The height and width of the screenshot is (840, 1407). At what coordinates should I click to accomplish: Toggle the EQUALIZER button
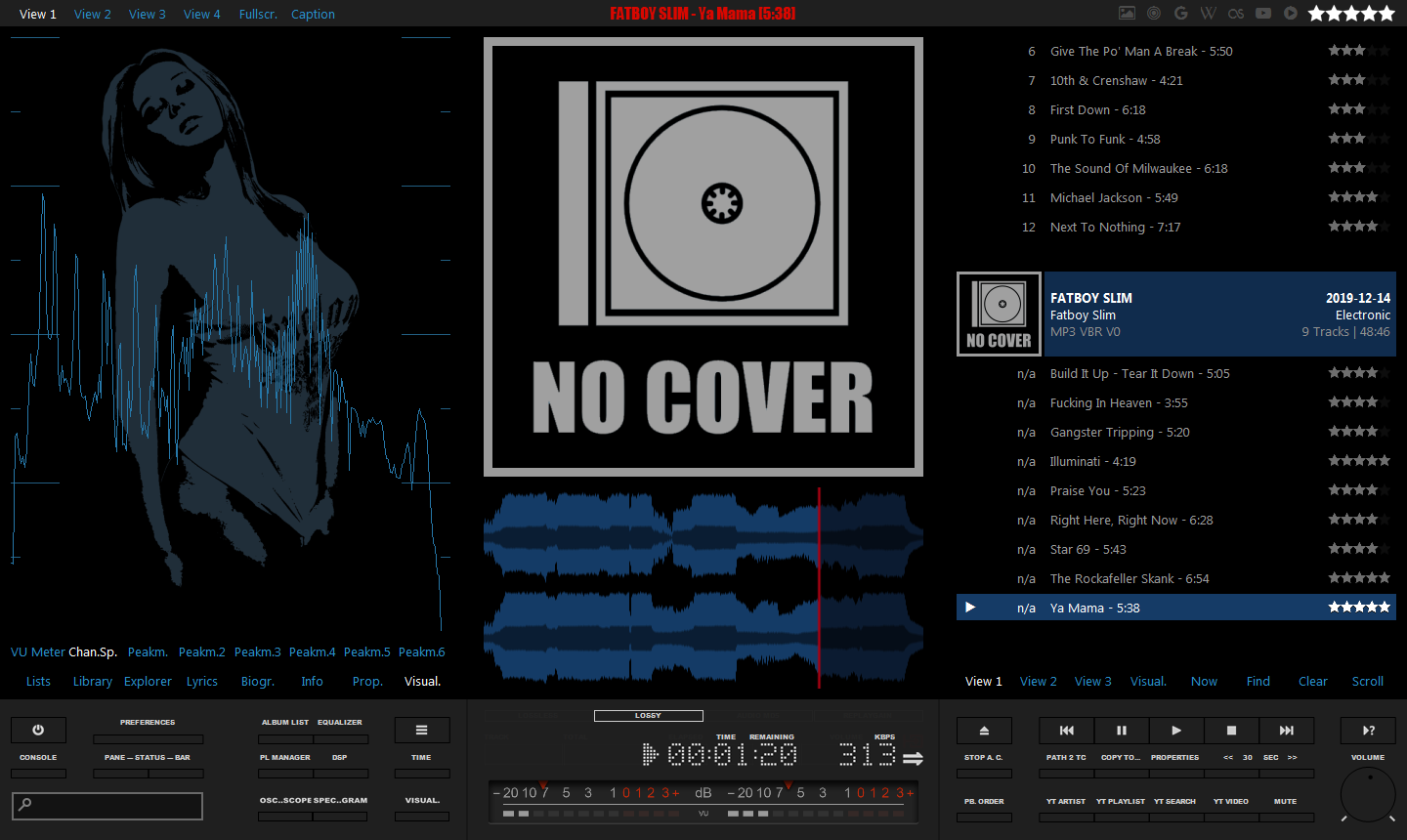pyautogui.click(x=340, y=739)
